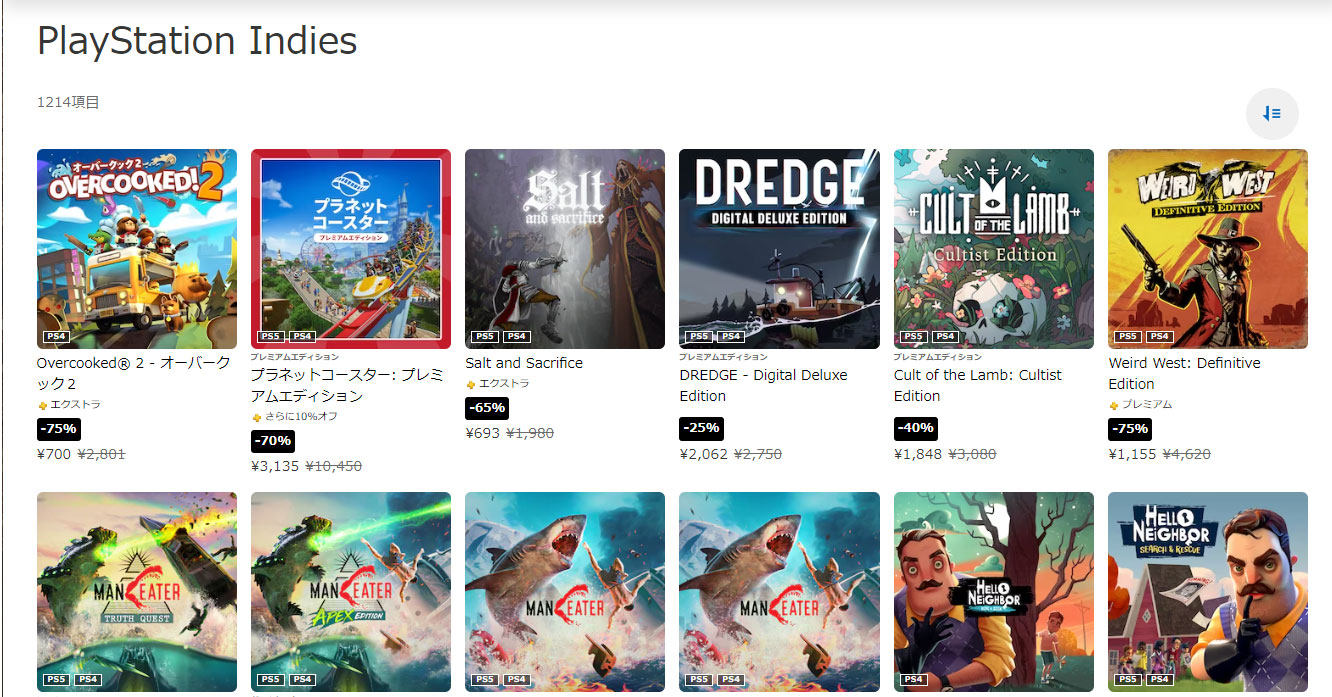Open the Salt and Sacrifice cover art
Viewport: 1332px width, 697px height.
coord(565,249)
